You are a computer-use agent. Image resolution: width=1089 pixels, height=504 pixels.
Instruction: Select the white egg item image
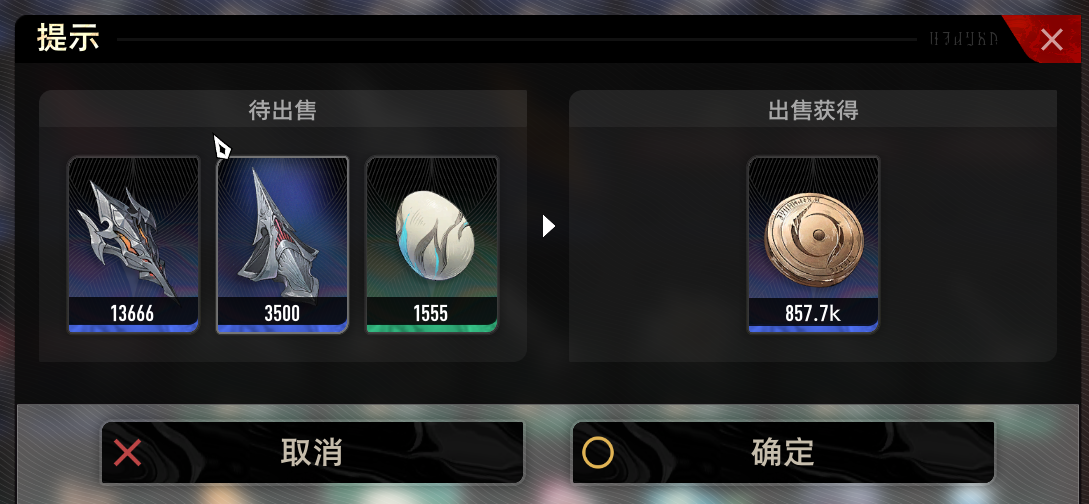pyautogui.click(x=431, y=235)
